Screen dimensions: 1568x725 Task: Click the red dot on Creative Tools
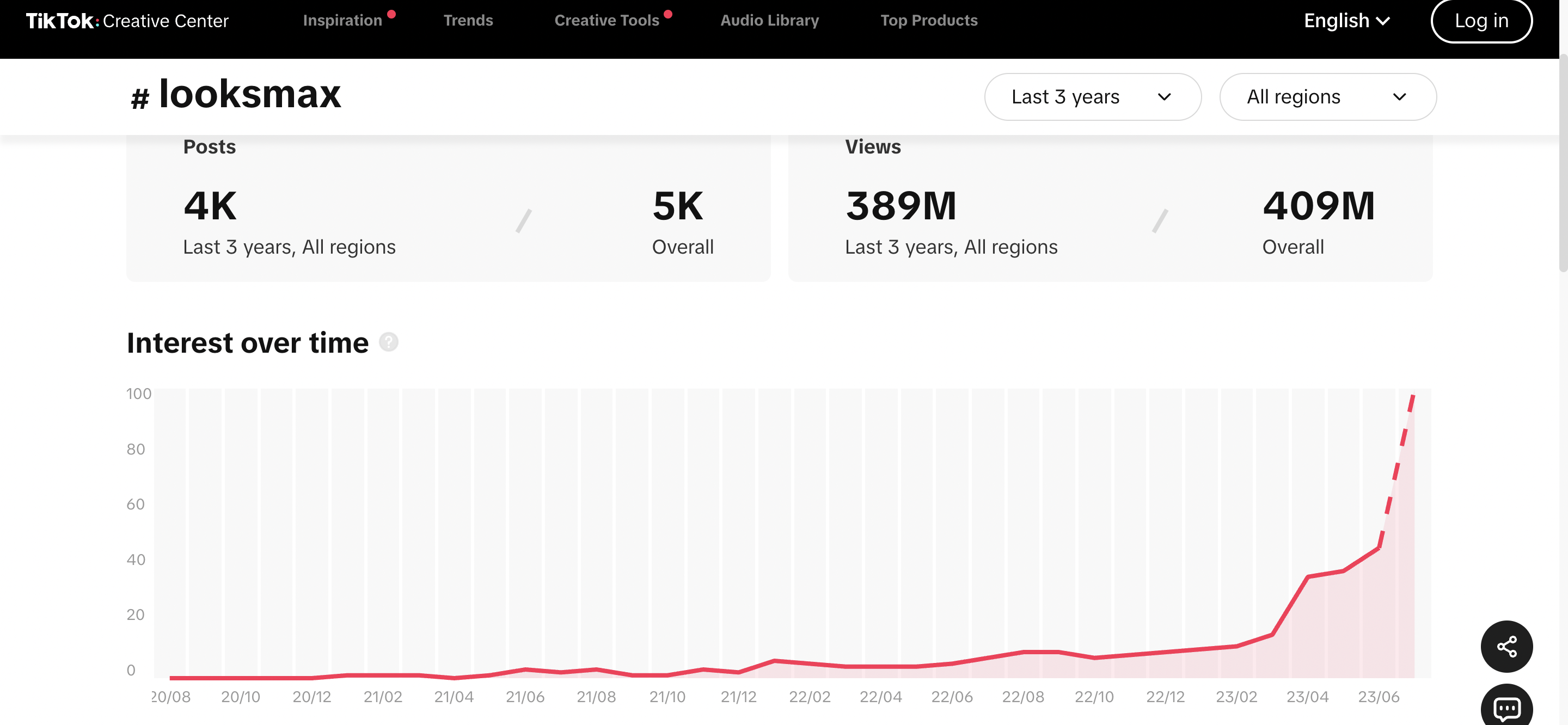coord(667,14)
